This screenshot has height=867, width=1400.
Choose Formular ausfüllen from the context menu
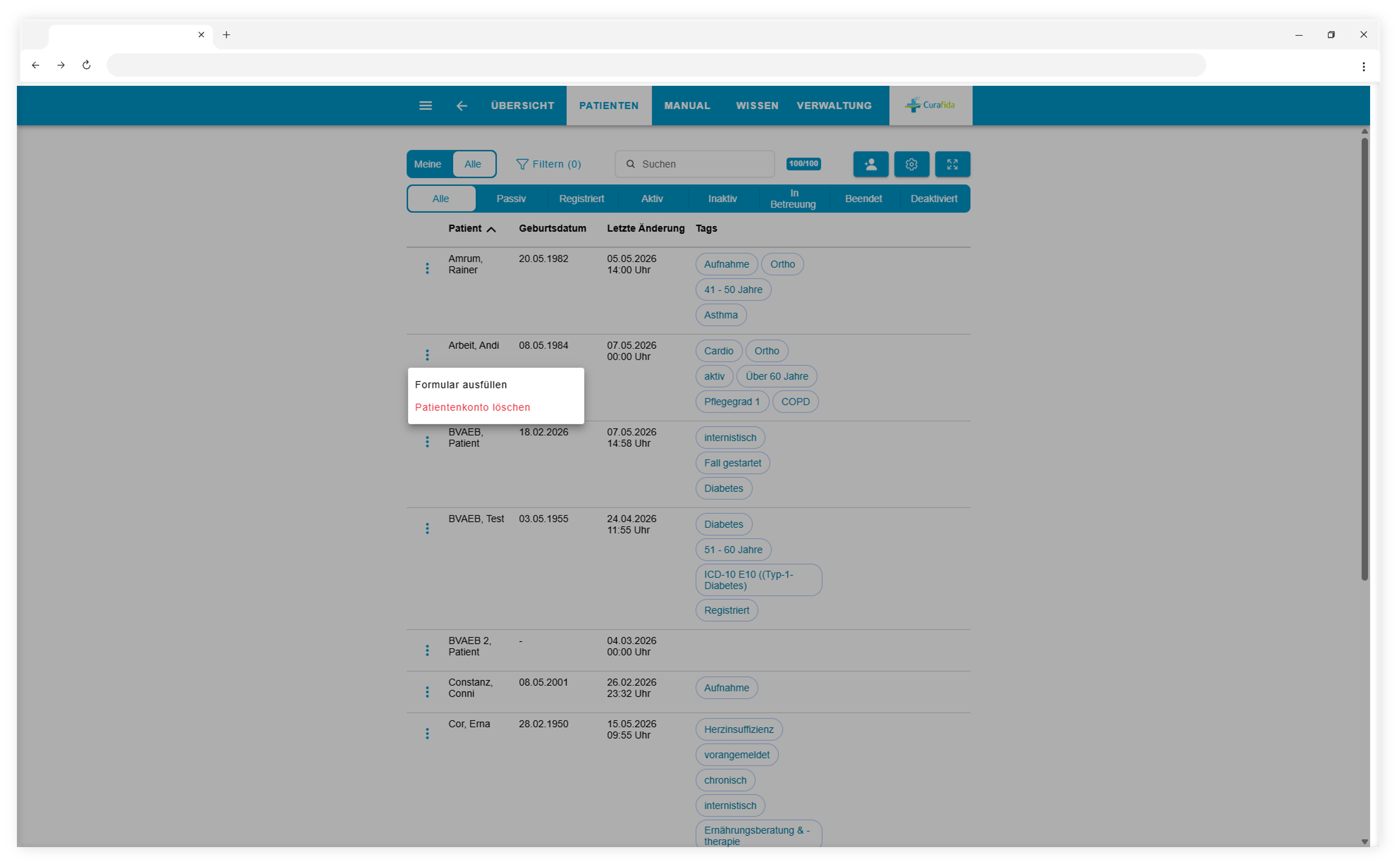(x=496, y=385)
